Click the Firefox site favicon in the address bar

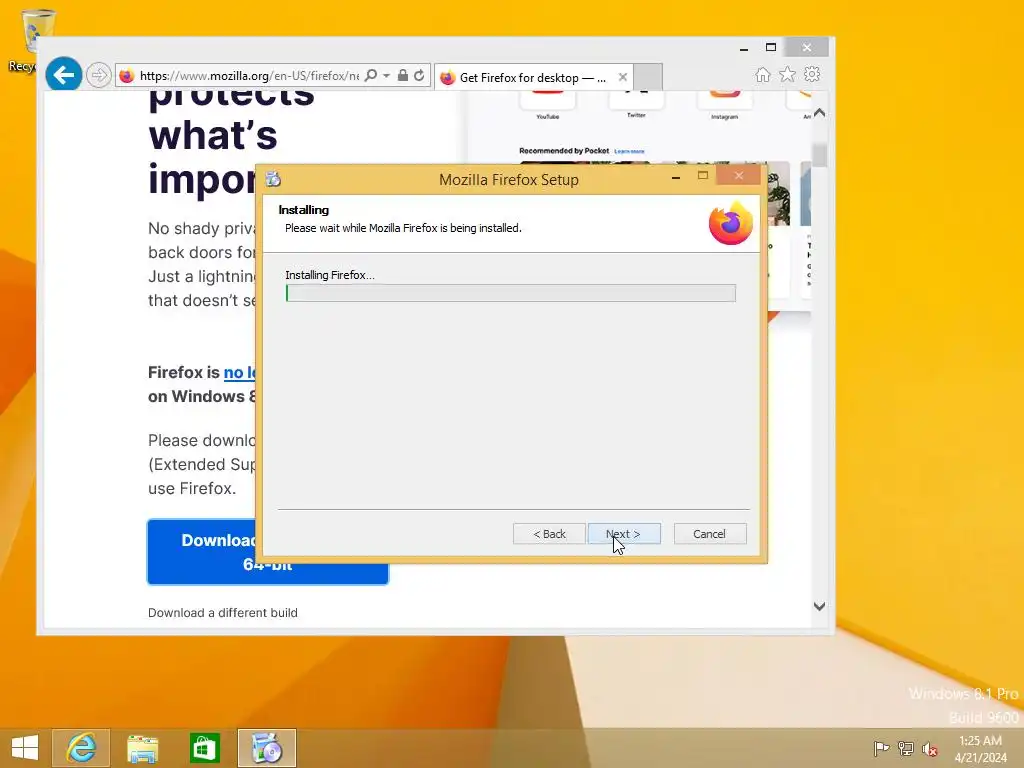[x=127, y=76]
